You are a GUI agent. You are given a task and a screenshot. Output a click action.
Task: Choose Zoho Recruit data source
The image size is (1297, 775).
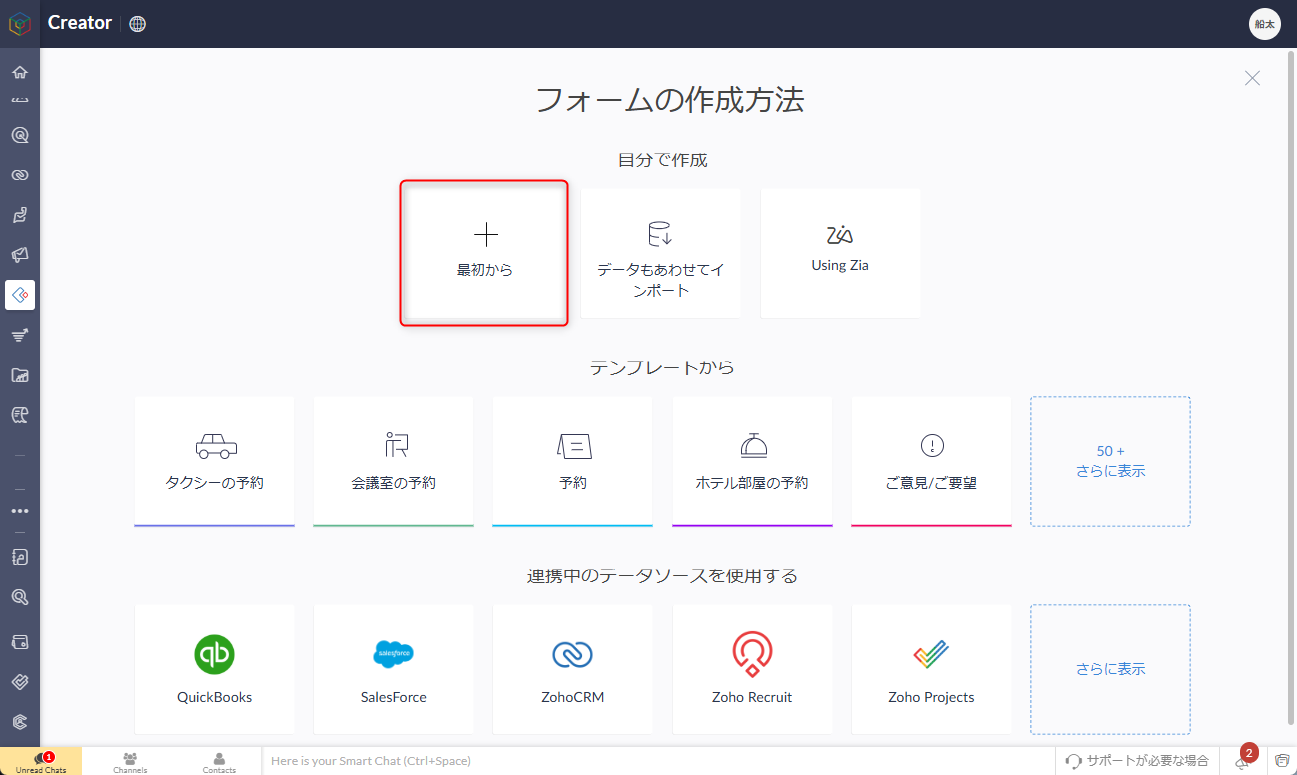(x=752, y=669)
